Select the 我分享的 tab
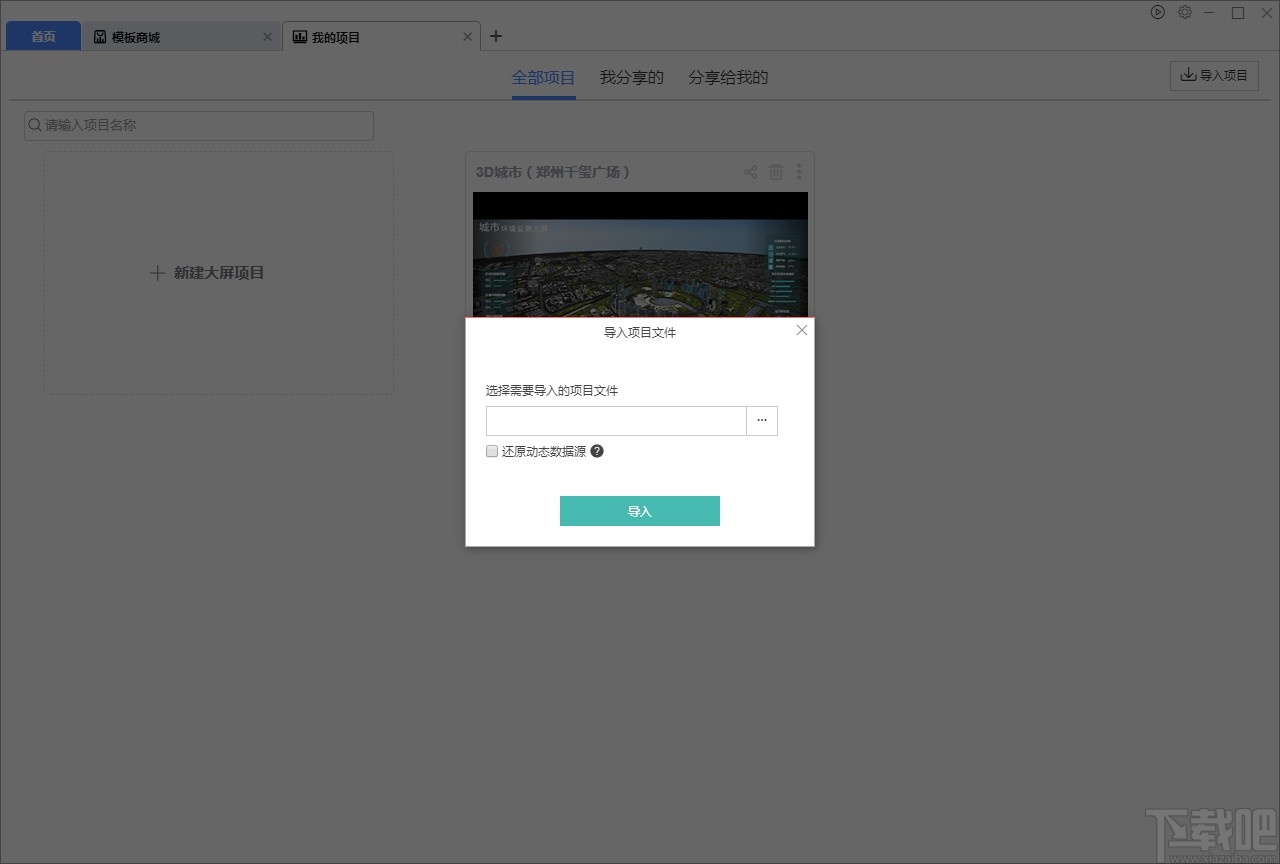 click(x=631, y=77)
